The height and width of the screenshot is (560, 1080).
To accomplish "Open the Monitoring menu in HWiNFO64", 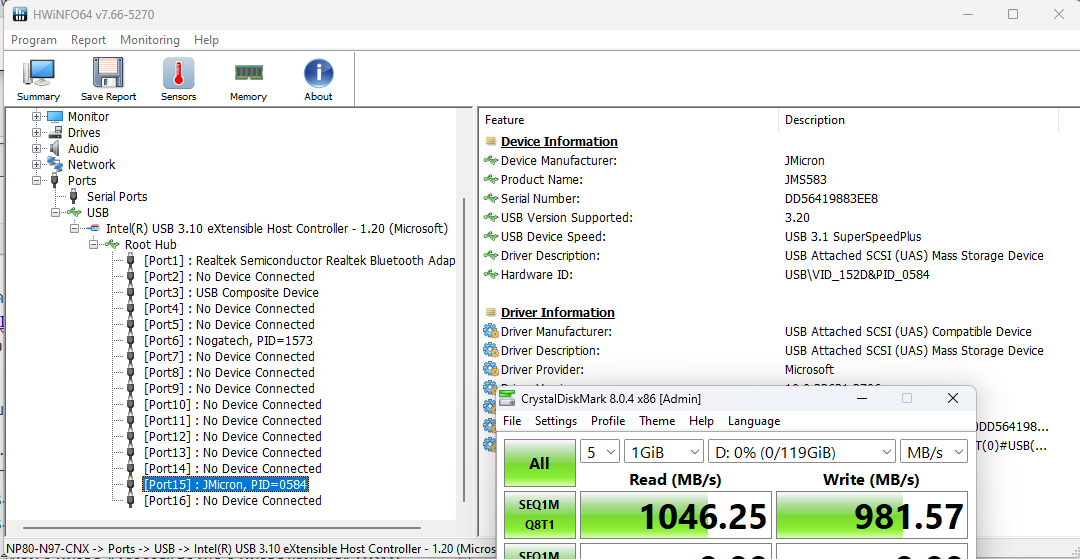I will [x=149, y=40].
